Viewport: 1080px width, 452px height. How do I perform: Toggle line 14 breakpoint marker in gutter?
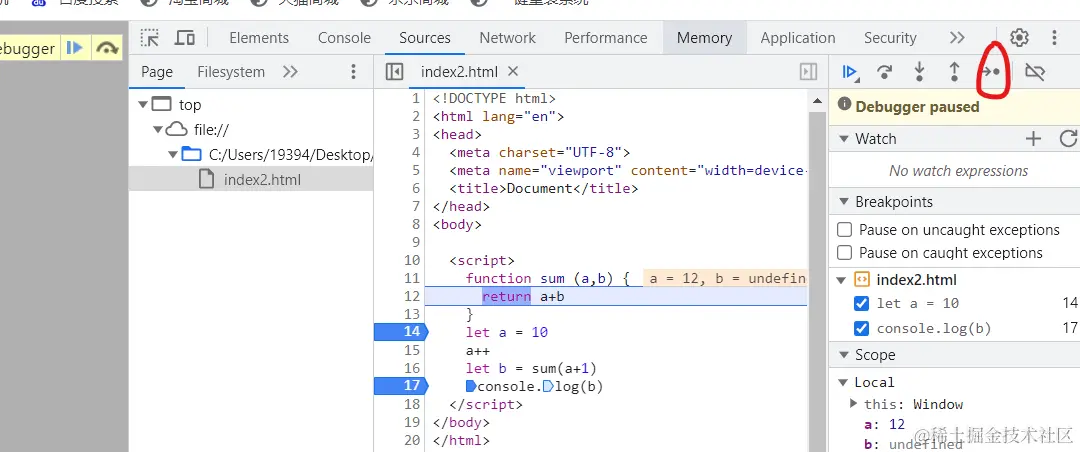[401, 332]
